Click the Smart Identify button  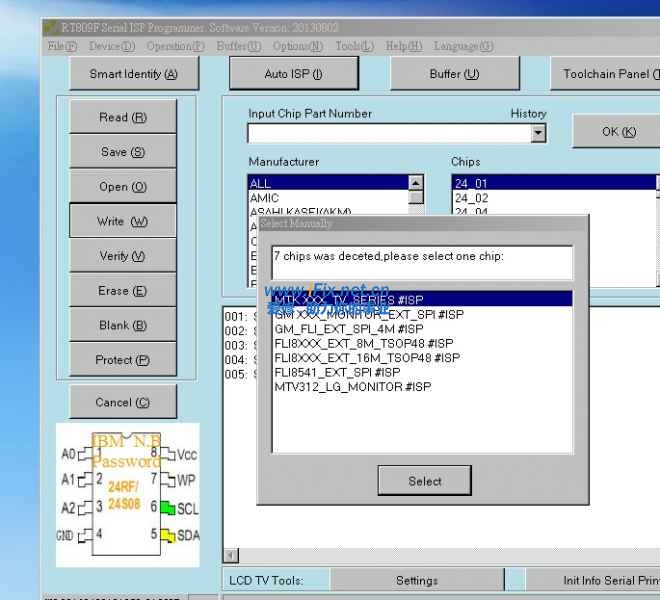[133, 74]
